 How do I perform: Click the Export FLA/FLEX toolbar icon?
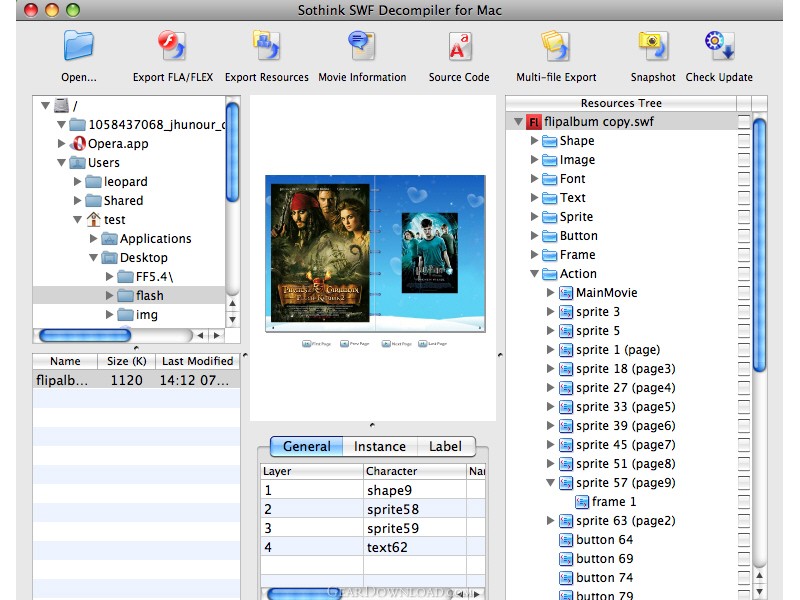click(x=172, y=46)
